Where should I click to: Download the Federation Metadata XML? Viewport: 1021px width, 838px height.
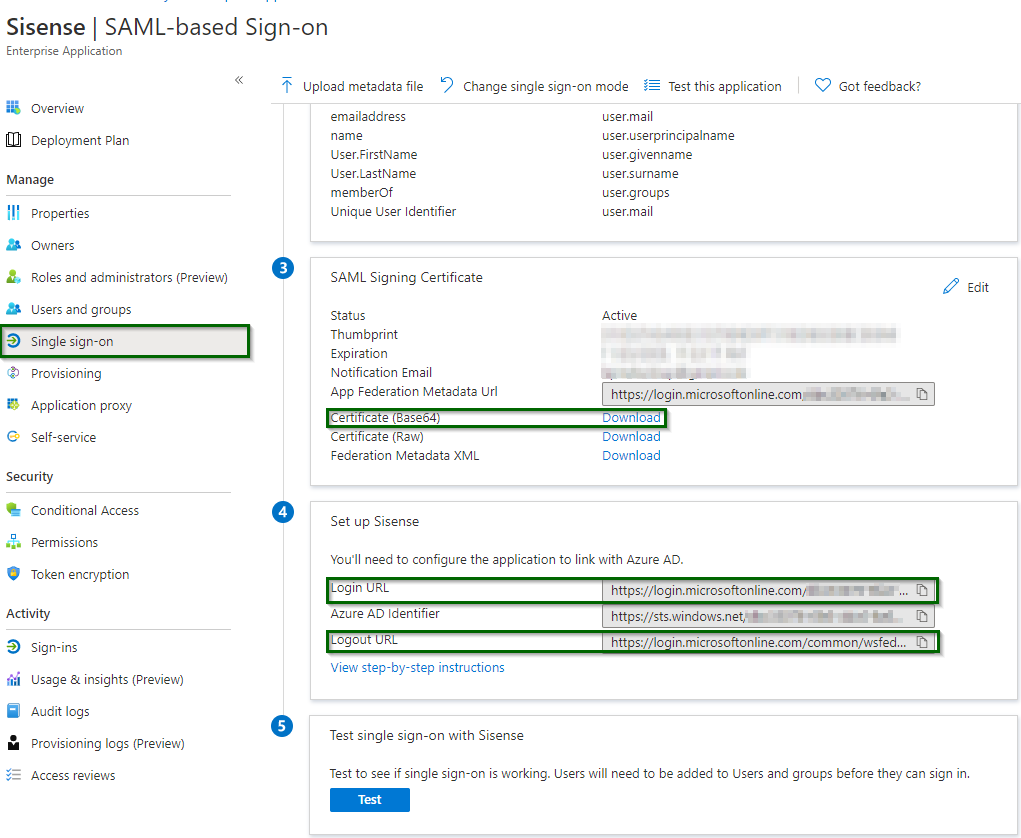click(631, 455)
